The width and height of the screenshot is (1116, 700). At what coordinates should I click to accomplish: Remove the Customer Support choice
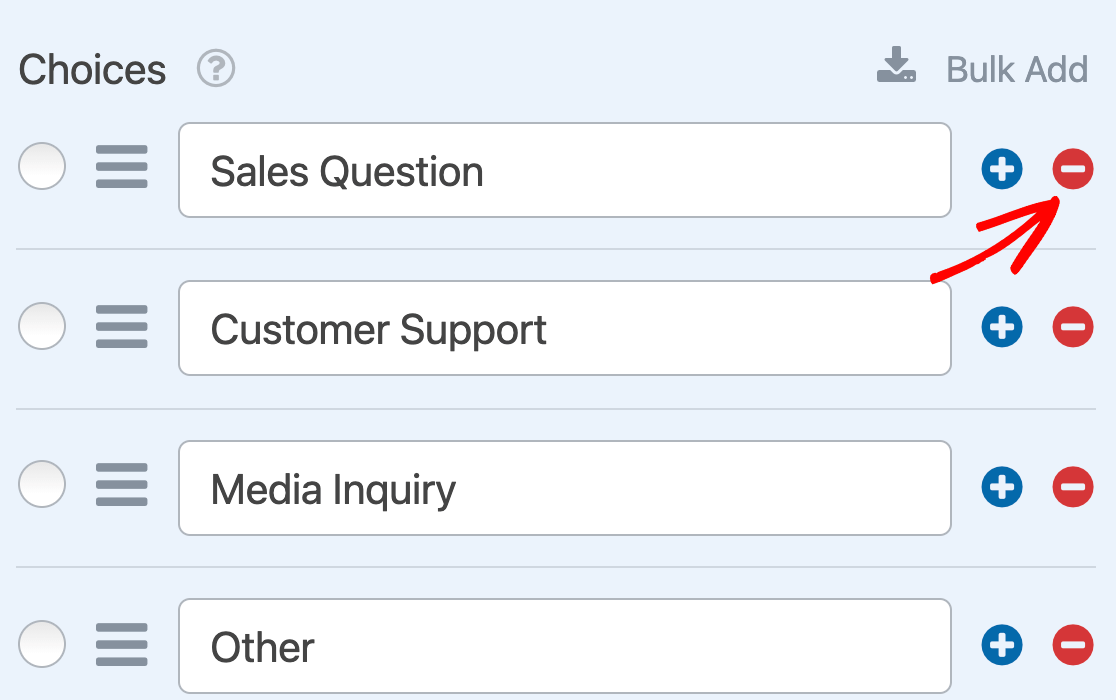click(1073, 327)
